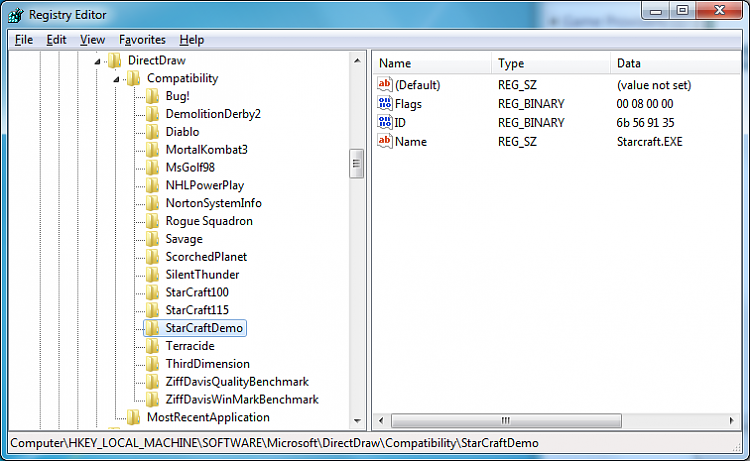Viewport: 750px width, 461px height.
Task: Click the NortonSystemInfo folder icon
Action: click(x=152, y=203)
